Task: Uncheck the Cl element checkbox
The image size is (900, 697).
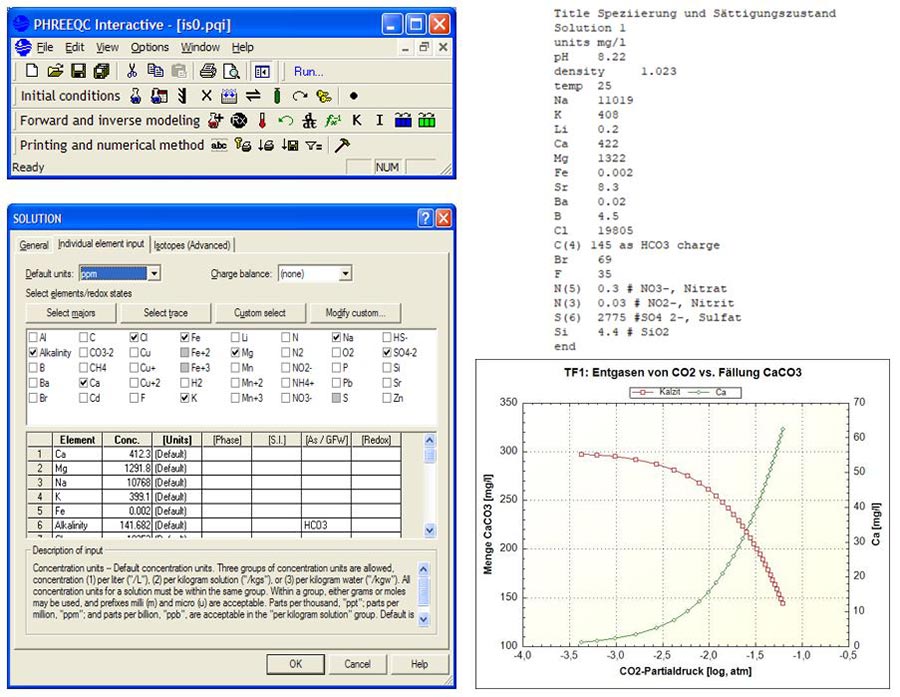Action: tap(134, 338)
